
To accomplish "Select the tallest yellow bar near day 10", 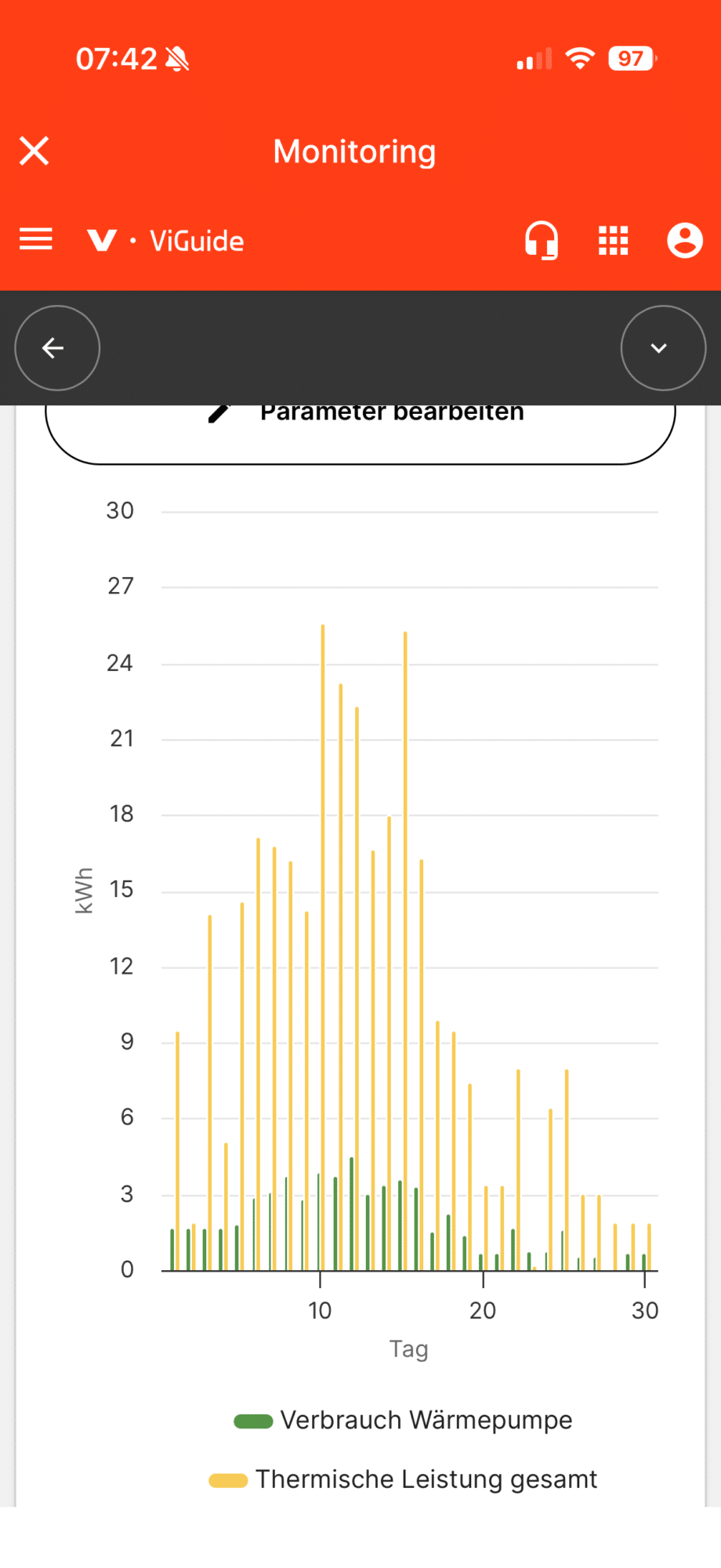I will click(x=323, y=947).
